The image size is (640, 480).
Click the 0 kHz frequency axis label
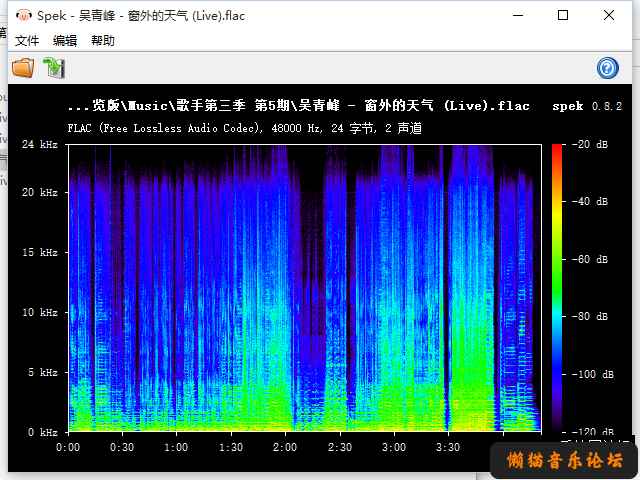tap(42, 432)
